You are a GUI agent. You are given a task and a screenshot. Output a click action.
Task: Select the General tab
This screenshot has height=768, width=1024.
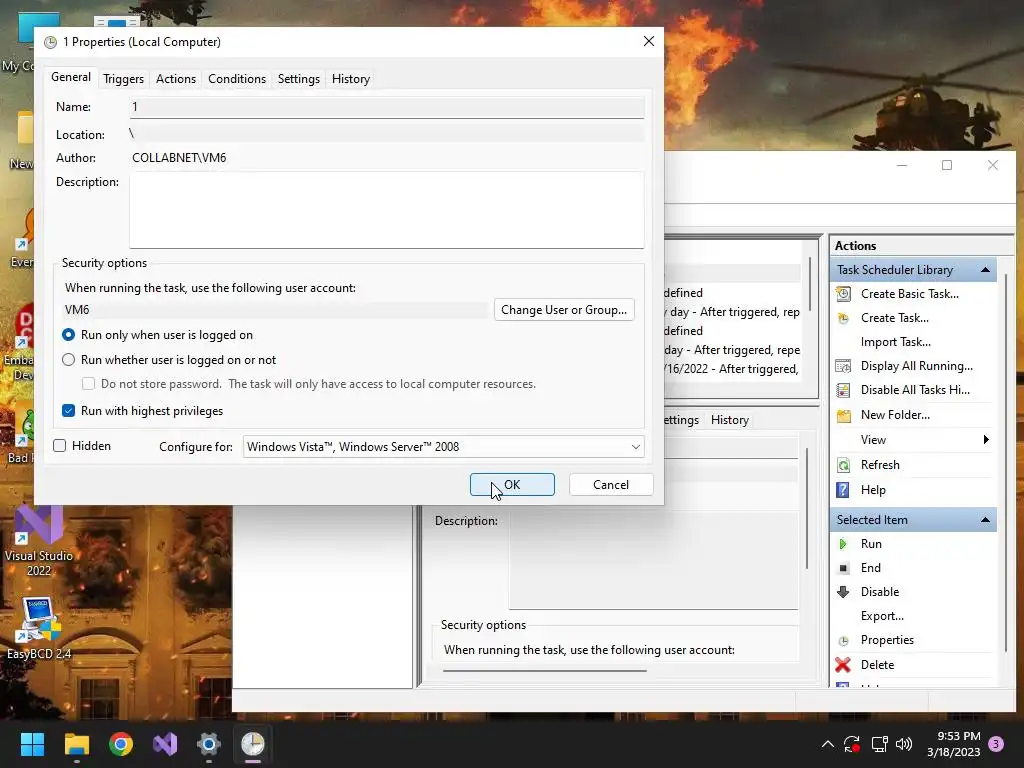tap(71, 77)
